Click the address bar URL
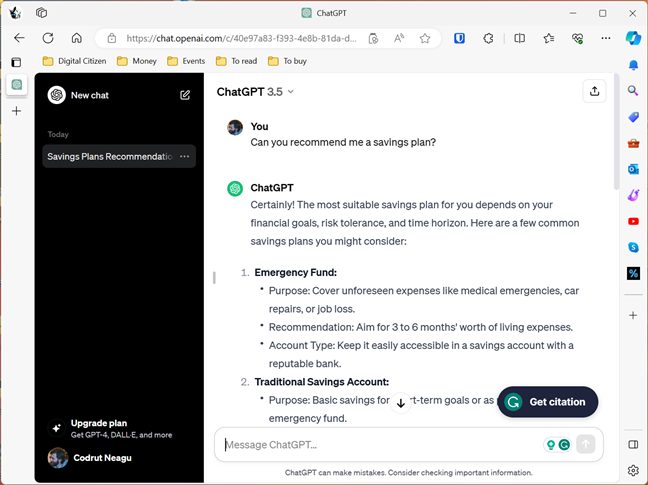The width and height of the screenshot is (648, 485). pyautogui.click(x=241, y=38)
